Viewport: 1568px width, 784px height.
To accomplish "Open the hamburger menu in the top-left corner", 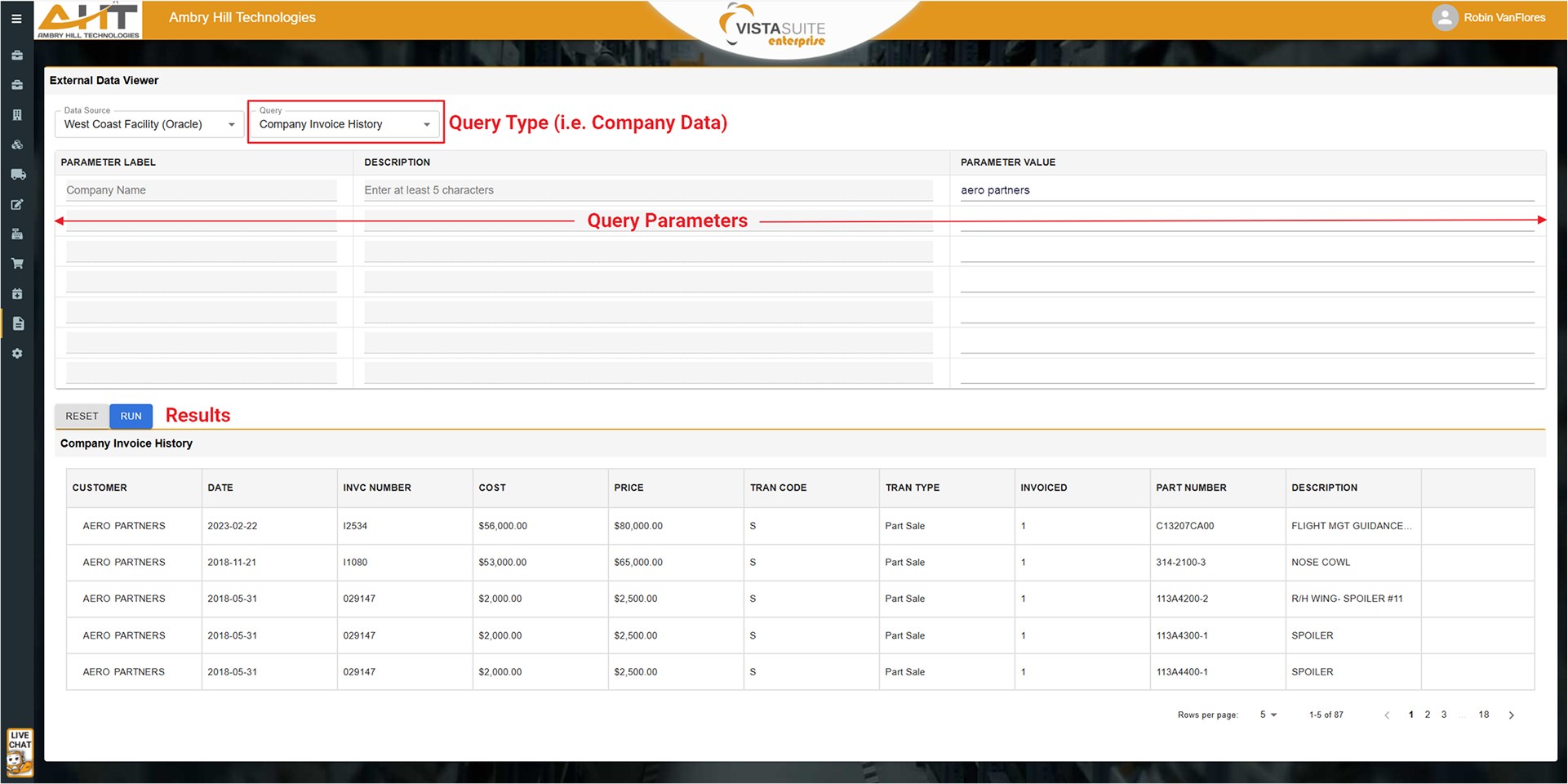I will (16, 18).
